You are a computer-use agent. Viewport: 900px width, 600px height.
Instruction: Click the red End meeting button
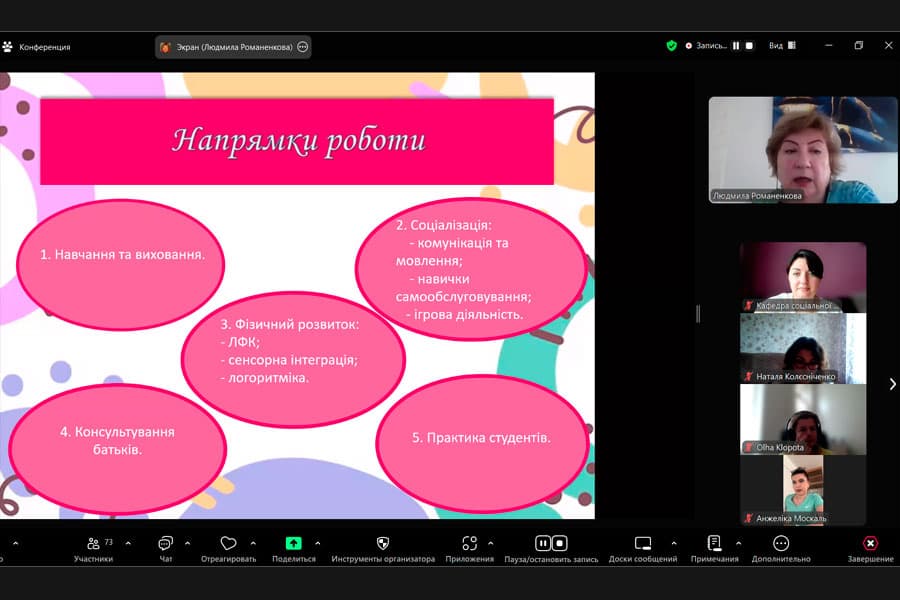pyautogui.click(x=871, y=549)
